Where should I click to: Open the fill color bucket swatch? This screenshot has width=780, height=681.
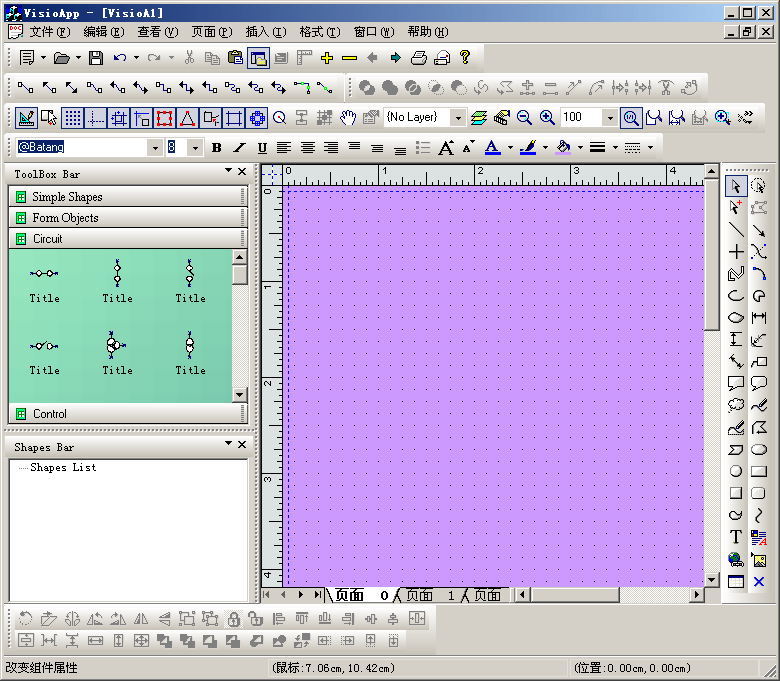563,148
